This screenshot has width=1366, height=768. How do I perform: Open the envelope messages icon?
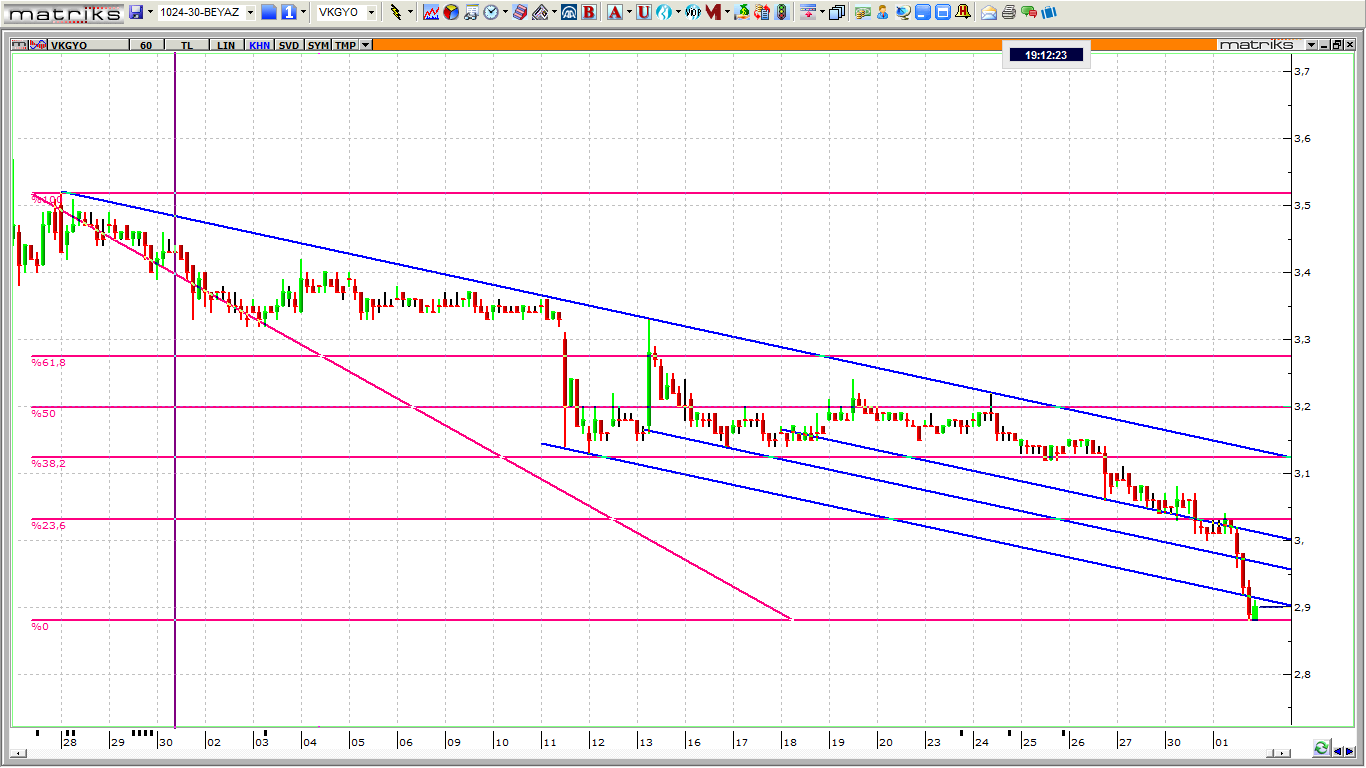click(x=989, y=12)
